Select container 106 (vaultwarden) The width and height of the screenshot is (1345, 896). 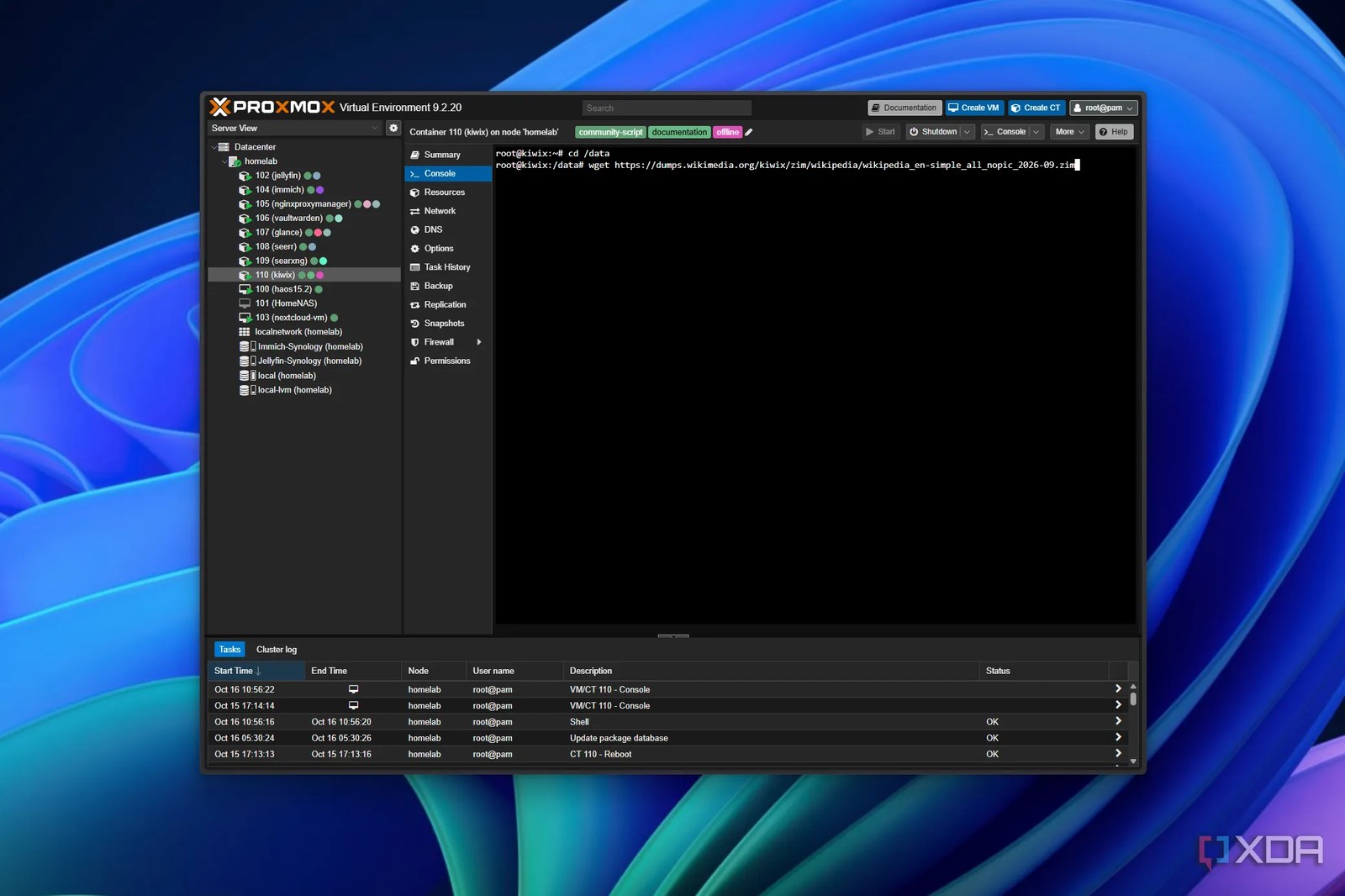point(288,219)
